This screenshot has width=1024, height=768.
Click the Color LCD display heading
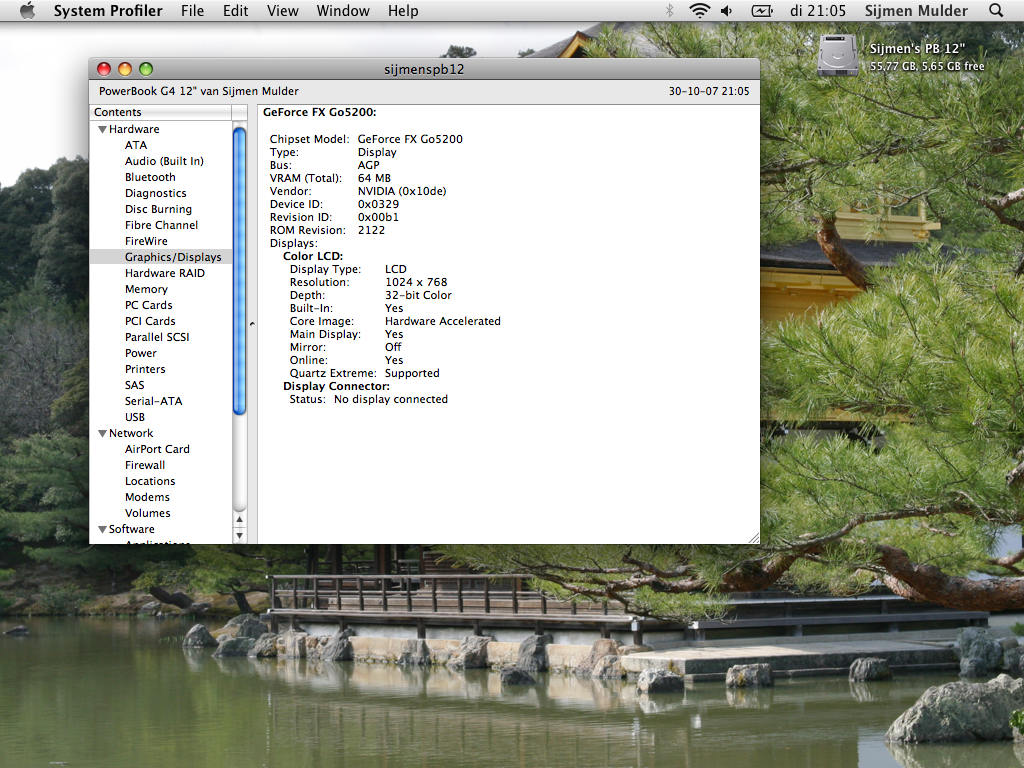coord(313,256)
